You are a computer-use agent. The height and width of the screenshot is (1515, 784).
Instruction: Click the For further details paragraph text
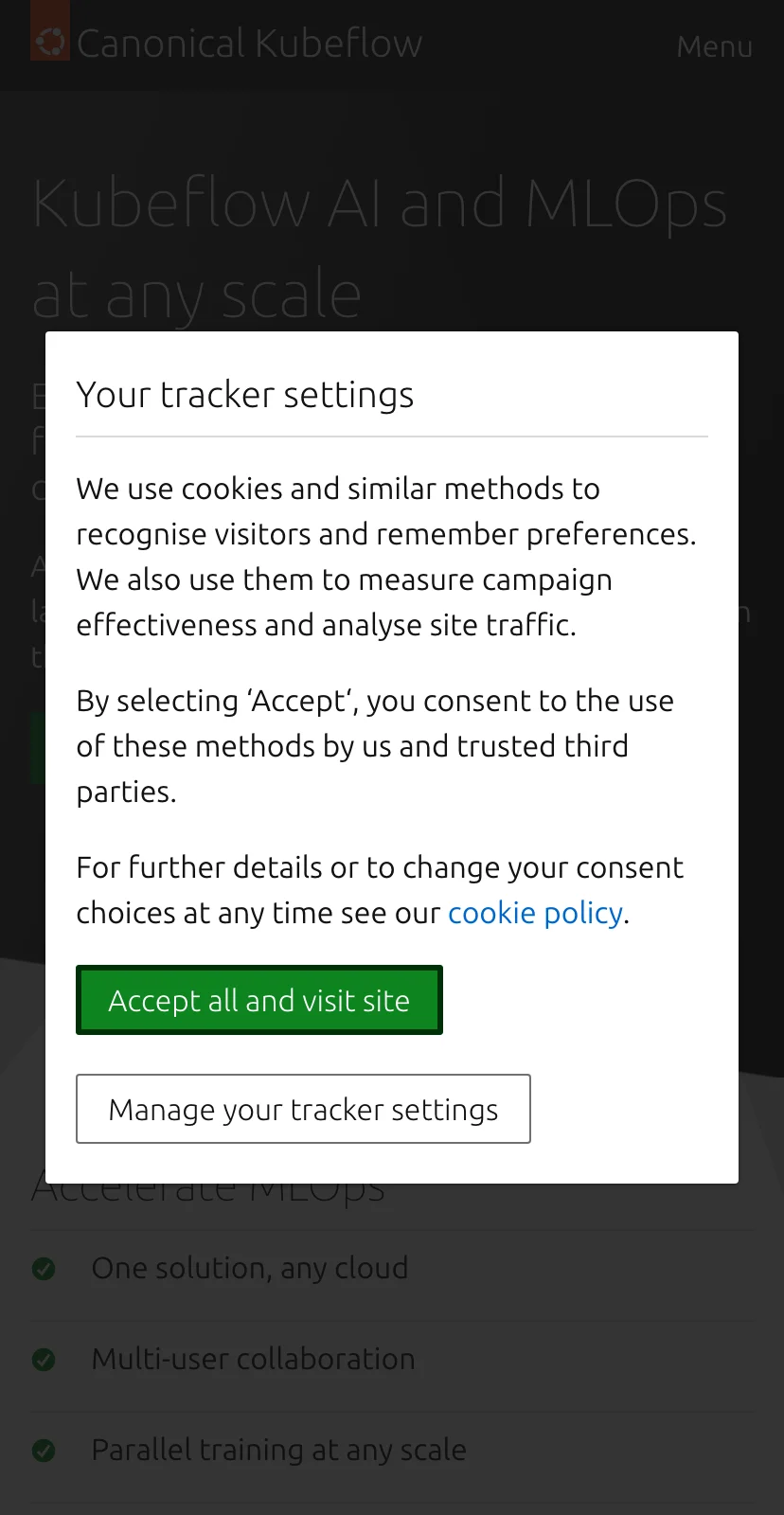380,890
